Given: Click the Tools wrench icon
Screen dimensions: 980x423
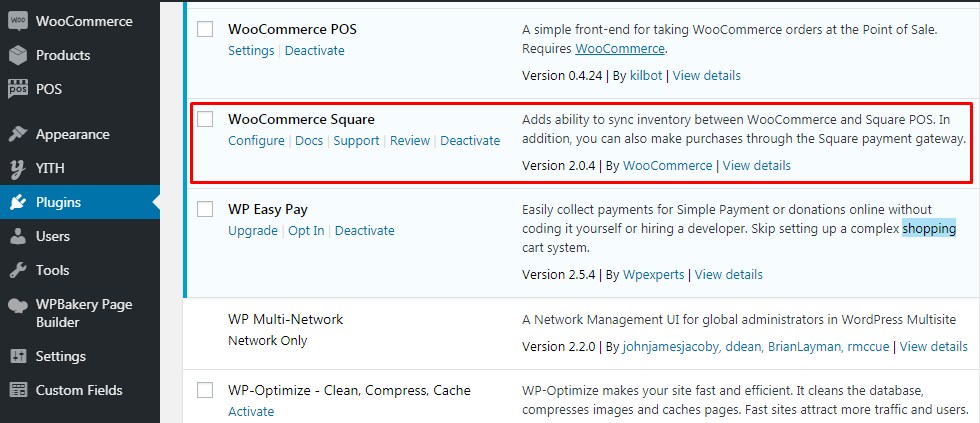Looking at the screenshot, I should (x=18, y=270).
